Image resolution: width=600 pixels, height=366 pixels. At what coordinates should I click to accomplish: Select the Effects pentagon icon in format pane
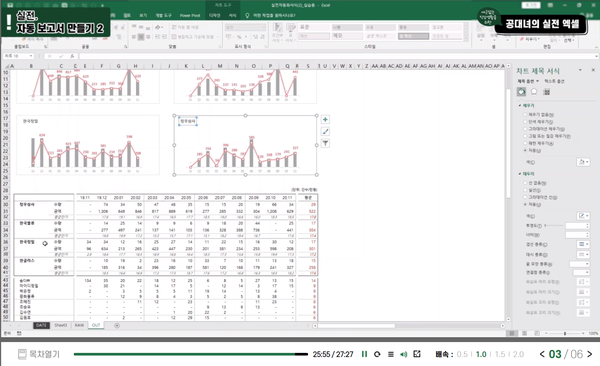click(534, 92)
